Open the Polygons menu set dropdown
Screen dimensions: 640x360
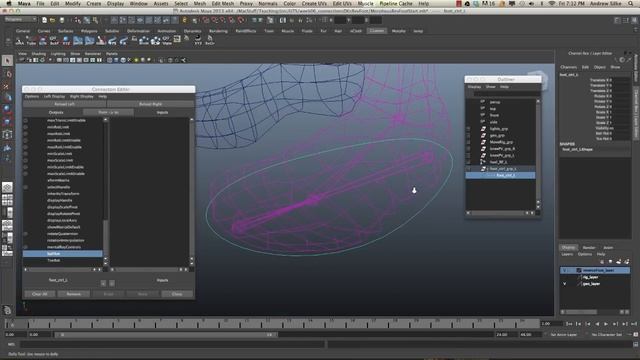tap(20, 19)
